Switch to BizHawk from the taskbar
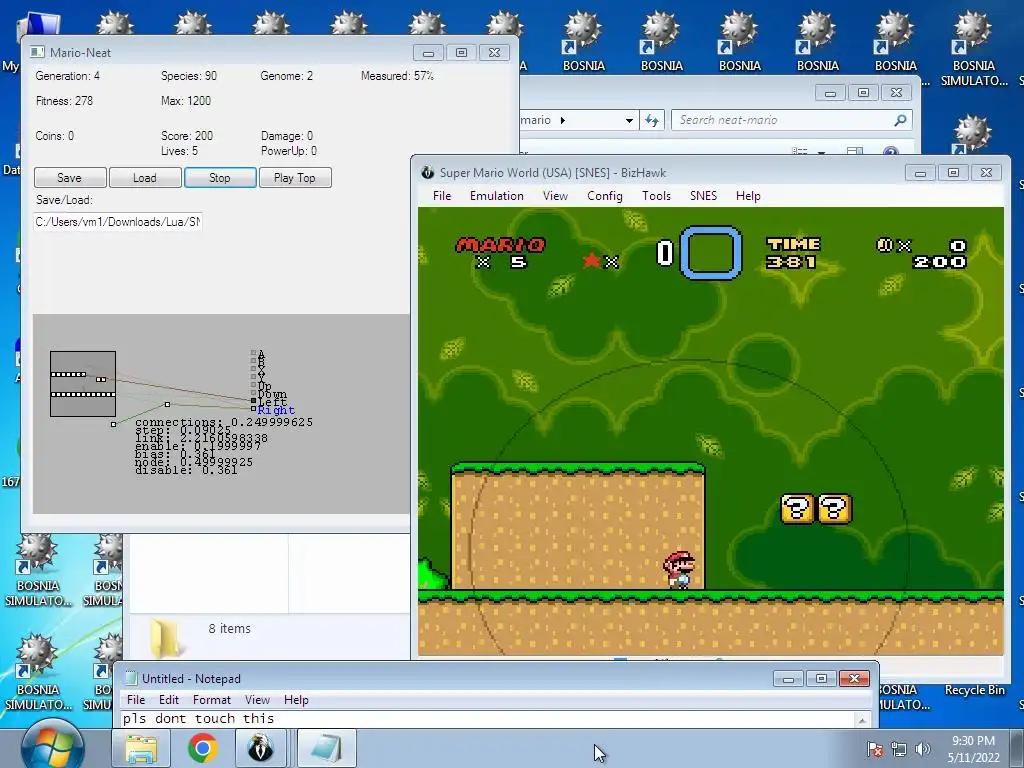The image size is (1024, 768). [x=261, y=748]
